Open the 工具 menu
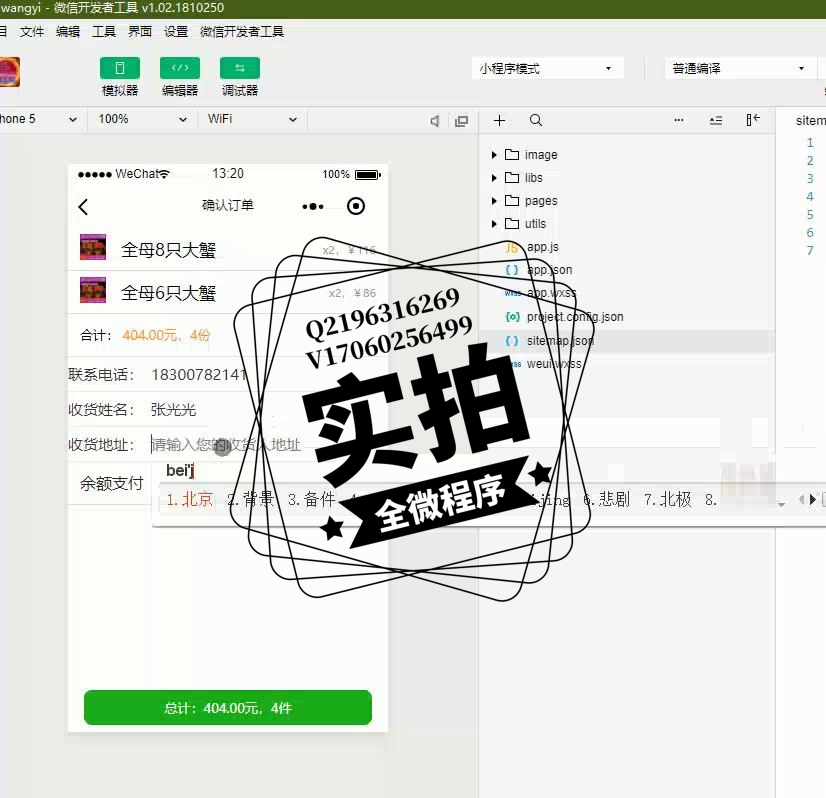Image resolution: width=826 pixels, height=798 pixels. (104, 32)
